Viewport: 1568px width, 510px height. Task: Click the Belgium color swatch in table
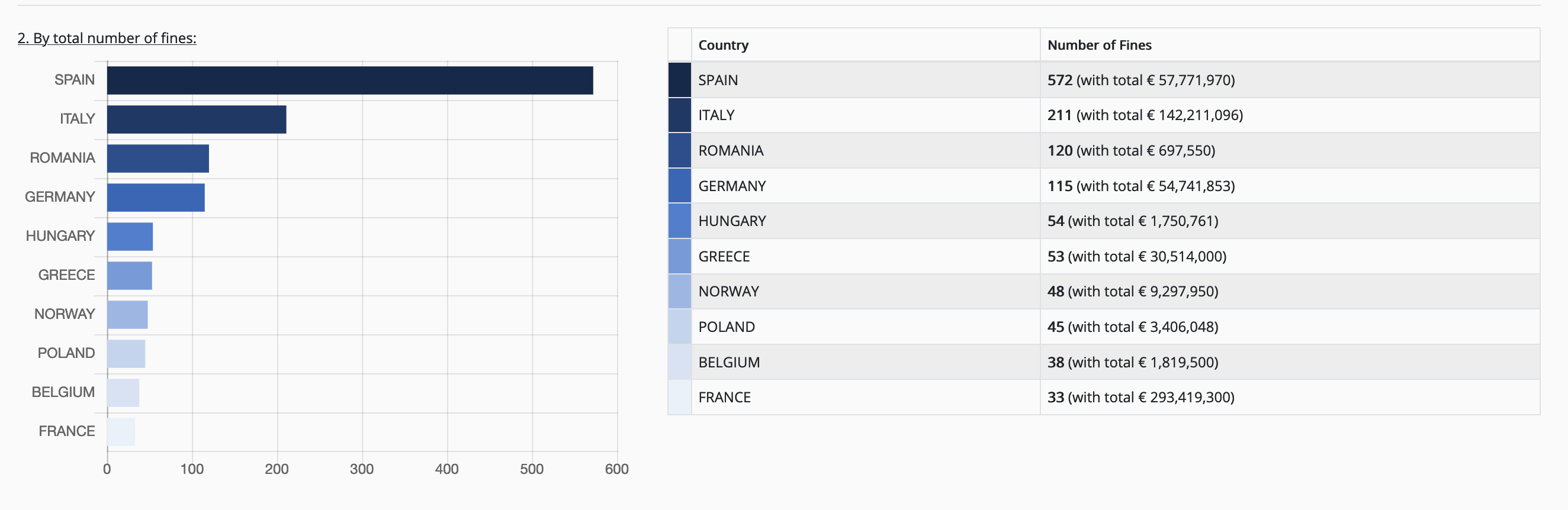point(679,362)
